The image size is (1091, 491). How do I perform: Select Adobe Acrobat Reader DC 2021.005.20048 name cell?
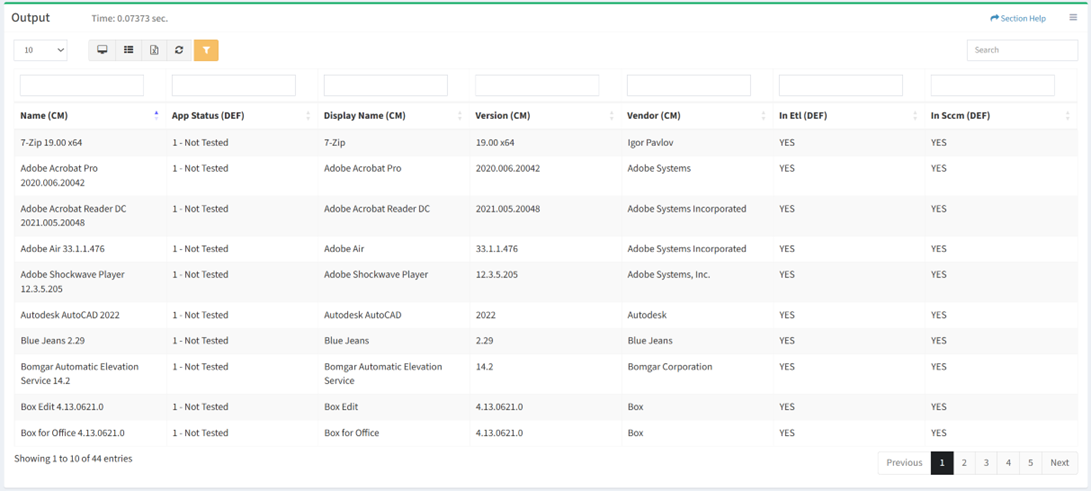[x=90, y=216]
